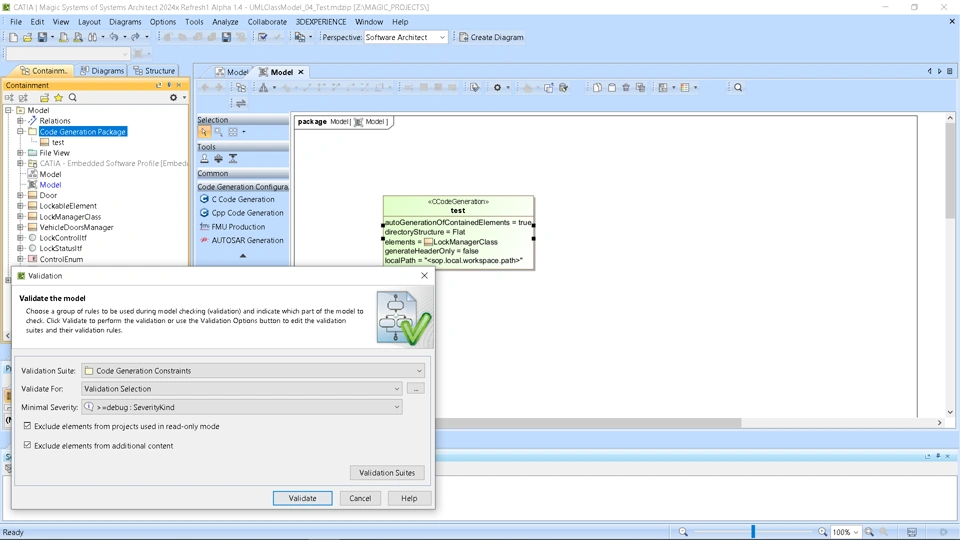
Task: Select the zoom area tool in Selection palette
Action: (218, 132)
